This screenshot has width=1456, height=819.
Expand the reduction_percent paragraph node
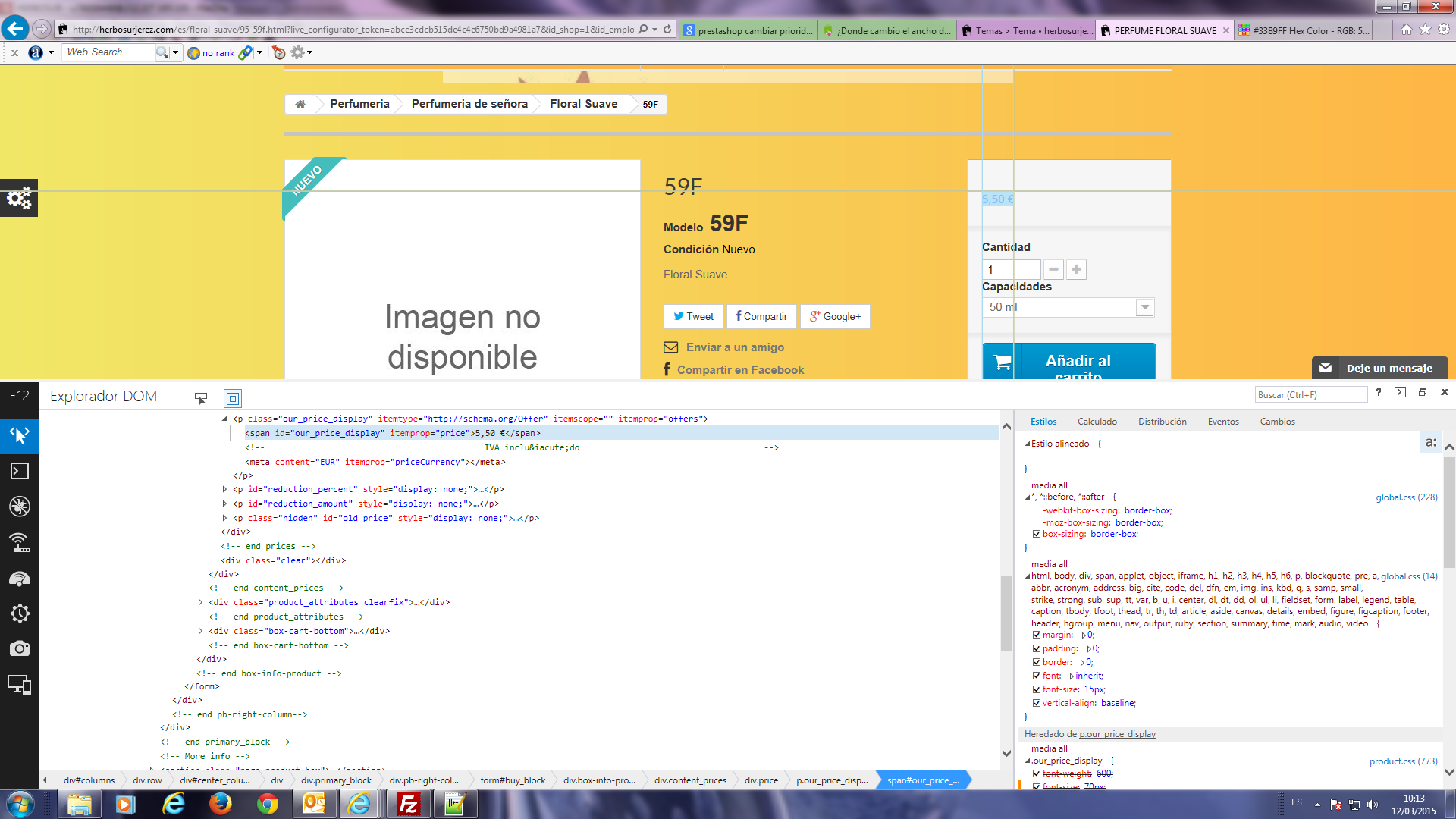224,490
